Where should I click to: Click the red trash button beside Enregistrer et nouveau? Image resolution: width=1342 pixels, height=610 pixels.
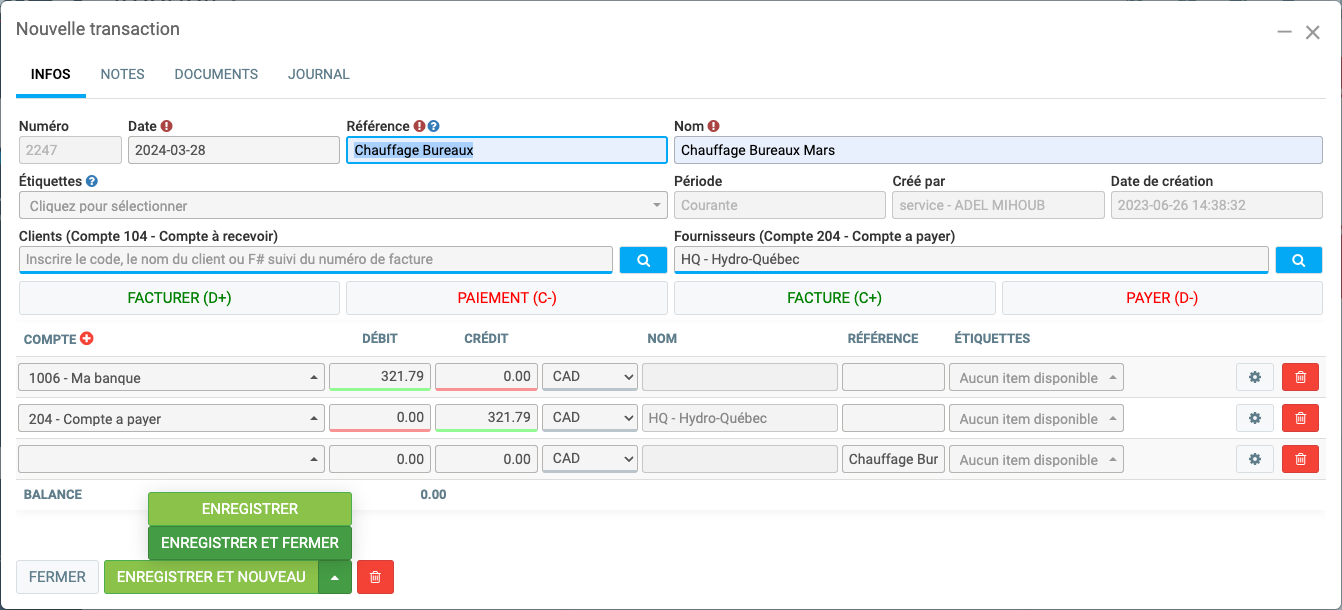375,577
